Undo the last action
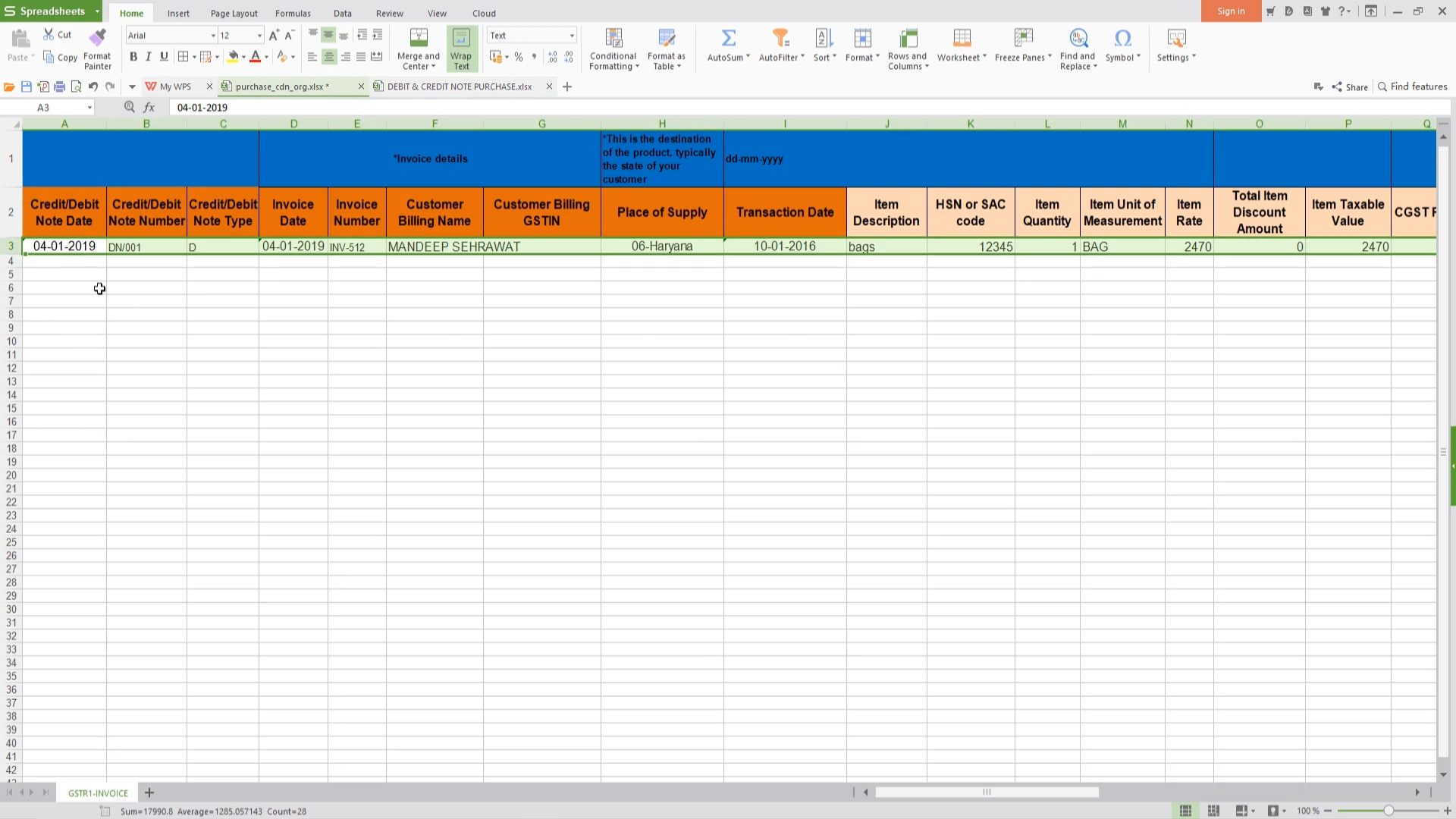This screenshot has height=819, width=1456. tap(93, 86)
